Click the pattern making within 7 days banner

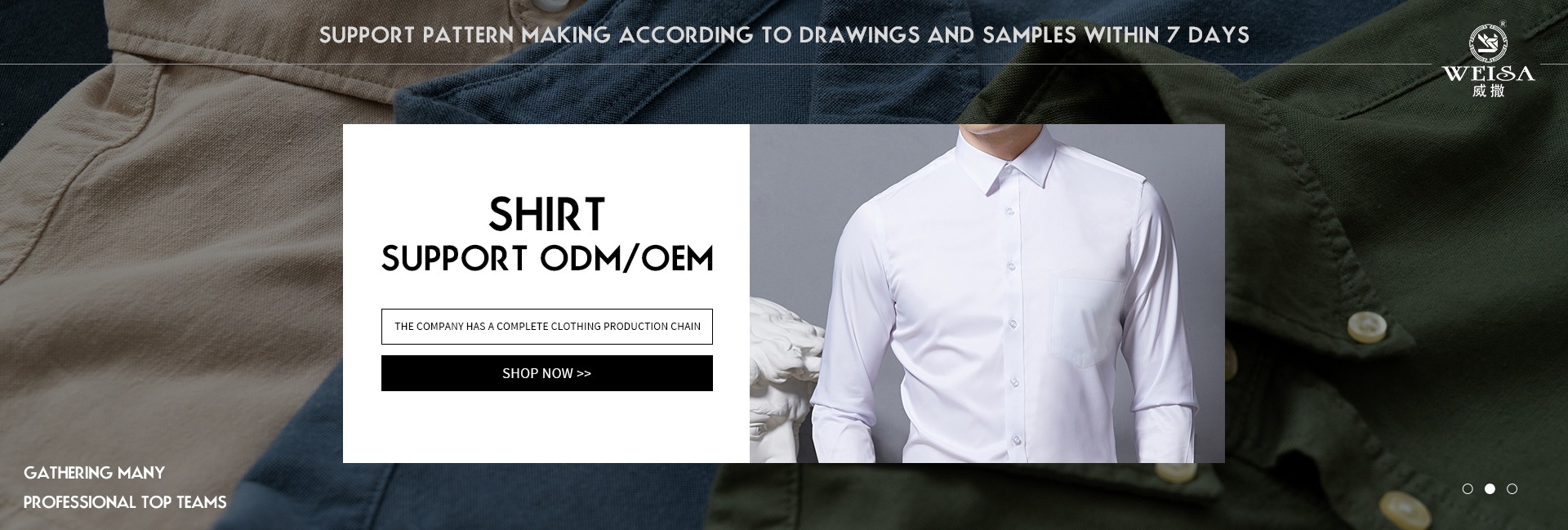coord(784,35)
